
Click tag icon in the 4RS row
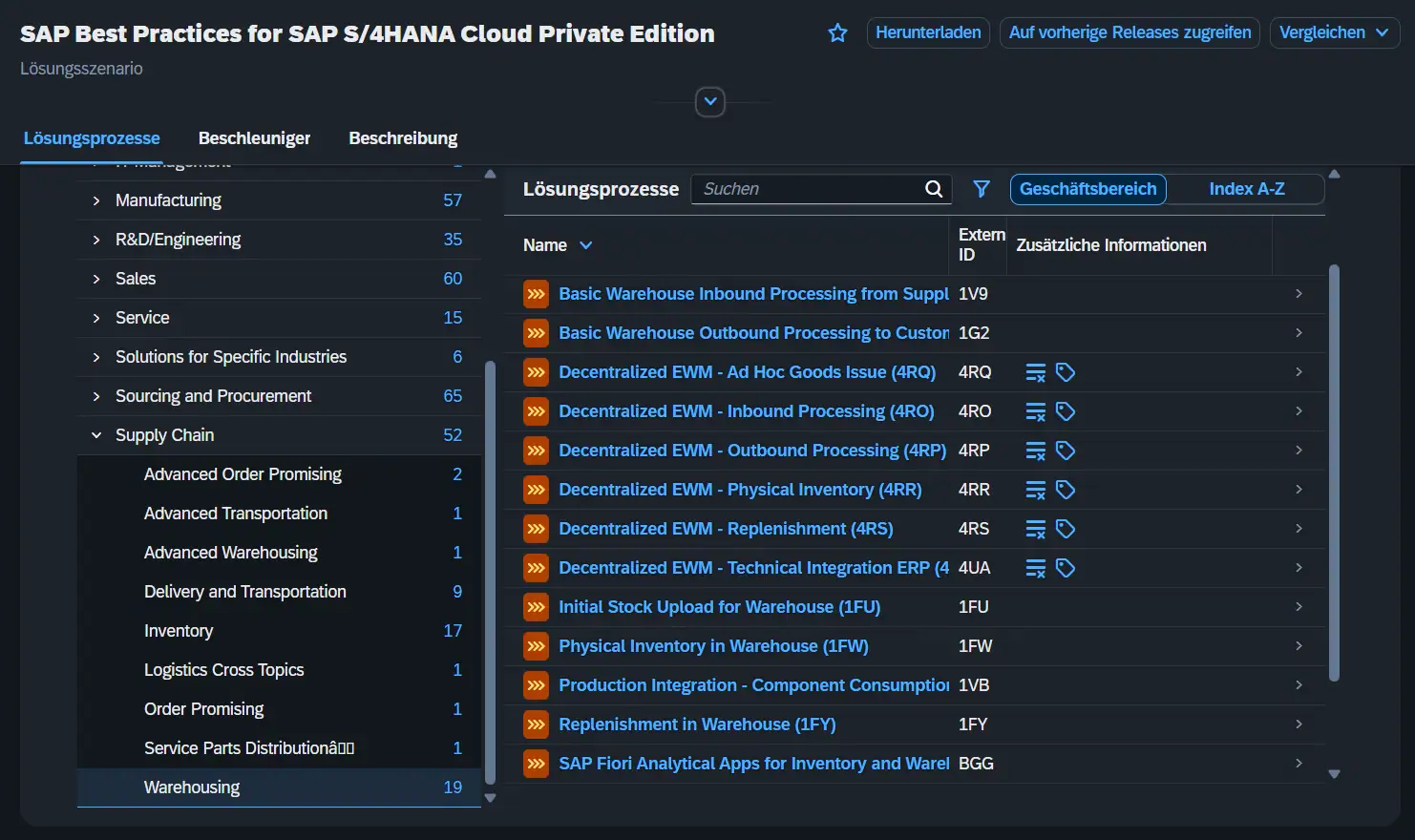tap(1066, 529)
